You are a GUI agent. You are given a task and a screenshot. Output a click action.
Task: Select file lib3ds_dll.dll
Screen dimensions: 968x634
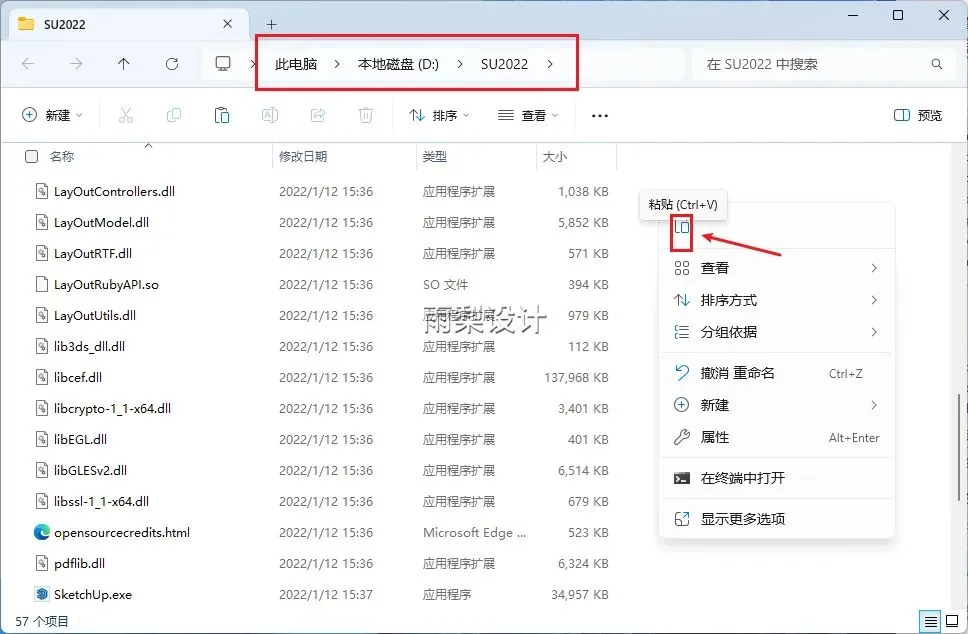click(89, 346)
